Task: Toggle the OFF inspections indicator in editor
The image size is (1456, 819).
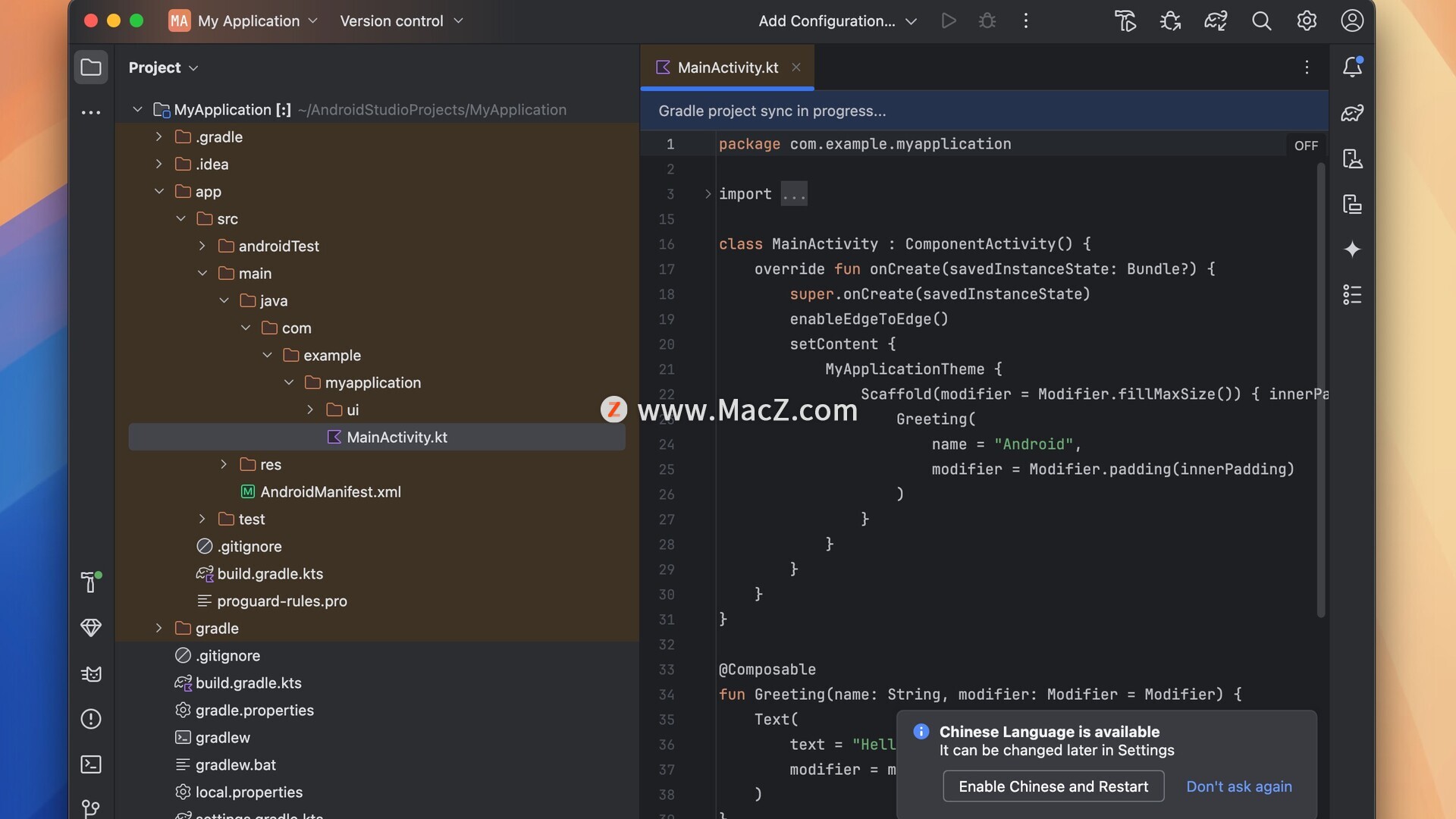Action: 1306,146
